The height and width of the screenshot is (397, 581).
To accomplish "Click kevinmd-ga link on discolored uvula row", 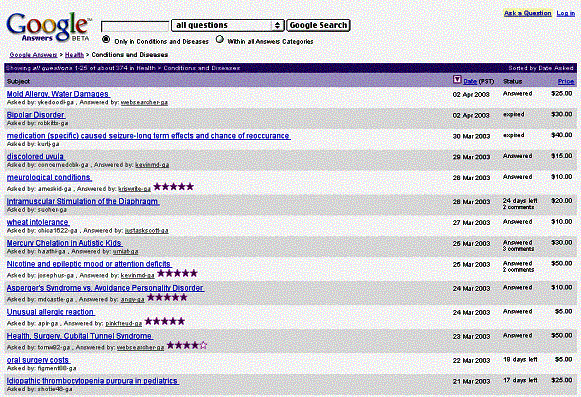I will (x=152, y=165).
